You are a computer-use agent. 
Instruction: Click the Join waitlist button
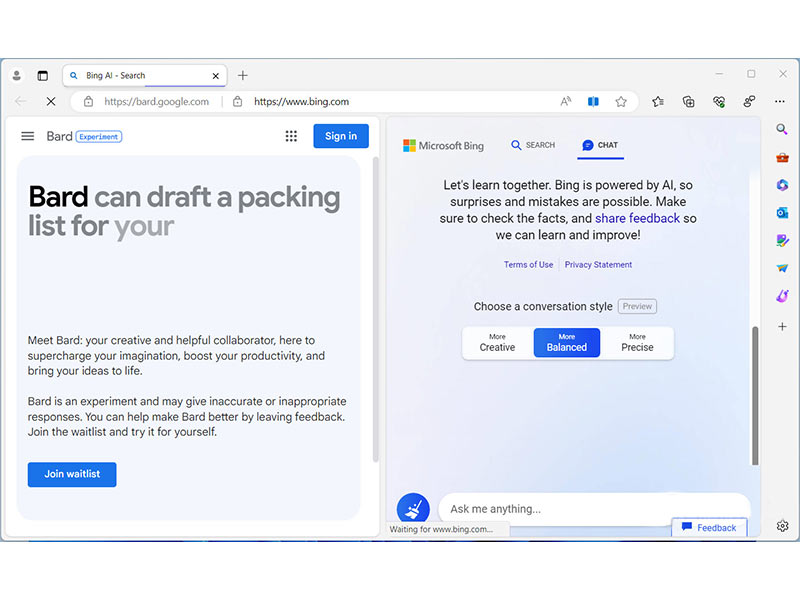point(72,474)
